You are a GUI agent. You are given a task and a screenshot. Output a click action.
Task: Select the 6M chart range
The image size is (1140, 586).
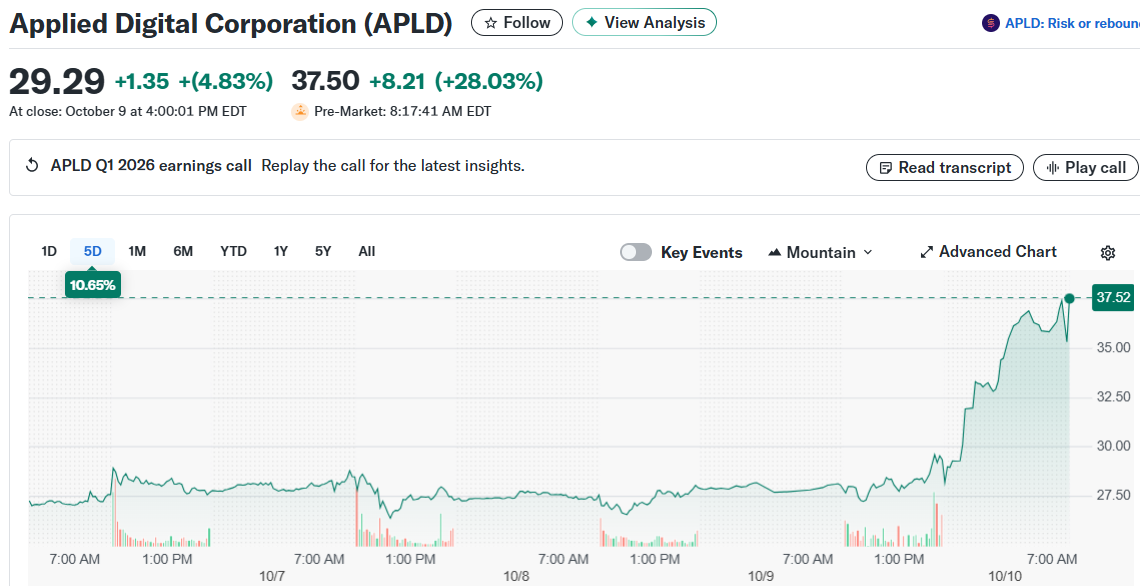click(183, 251)
